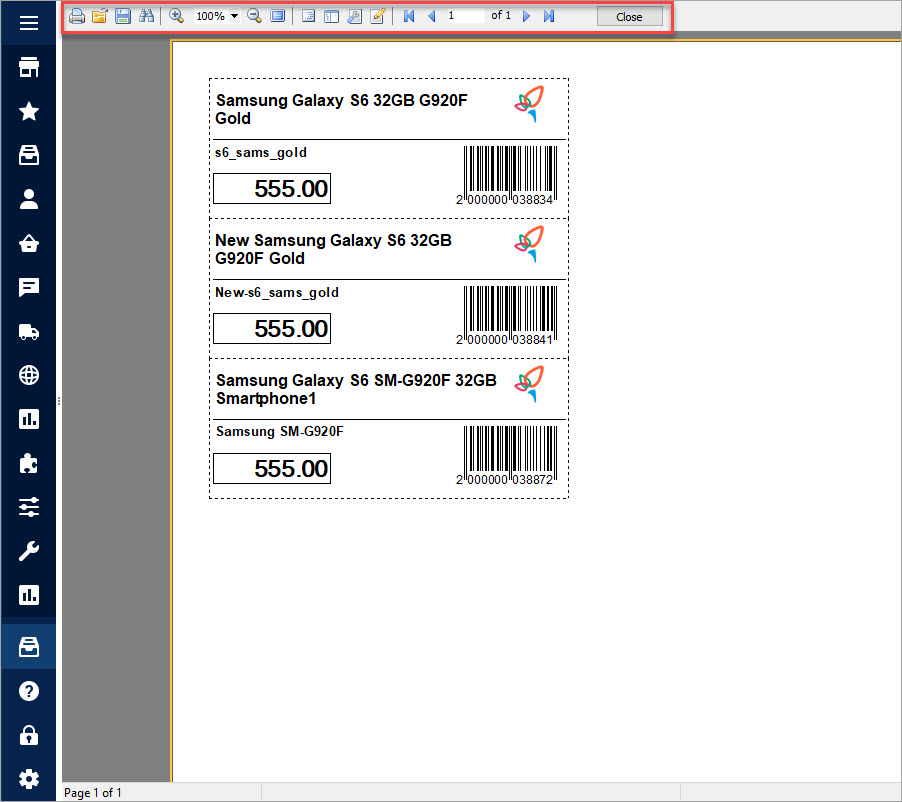Click the price box on the s6_sams_gold label
This screenshot has width=902, height=802.
coord(272,189)
